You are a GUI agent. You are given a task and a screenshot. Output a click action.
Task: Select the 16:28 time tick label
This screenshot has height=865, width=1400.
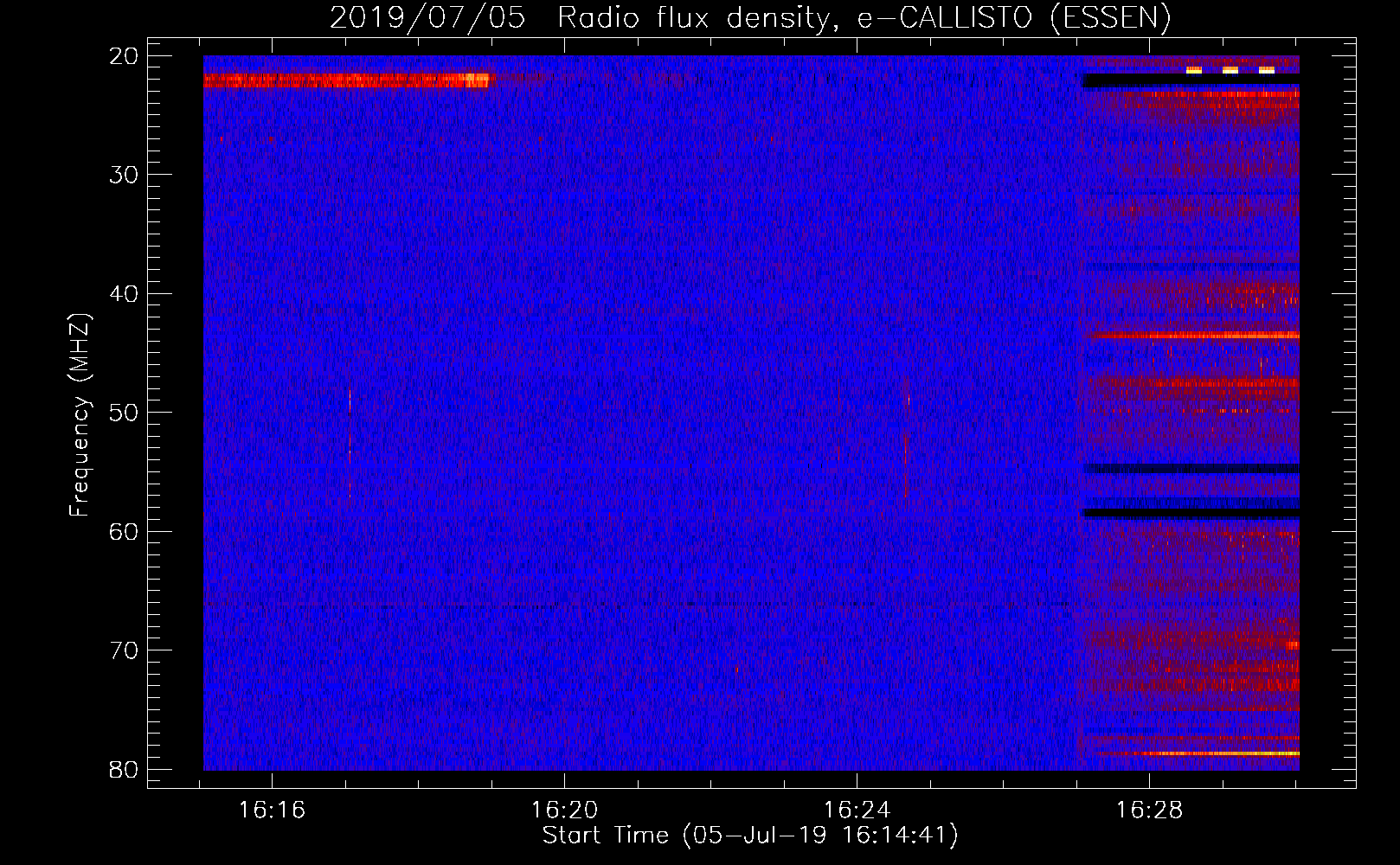(1149, 811)
